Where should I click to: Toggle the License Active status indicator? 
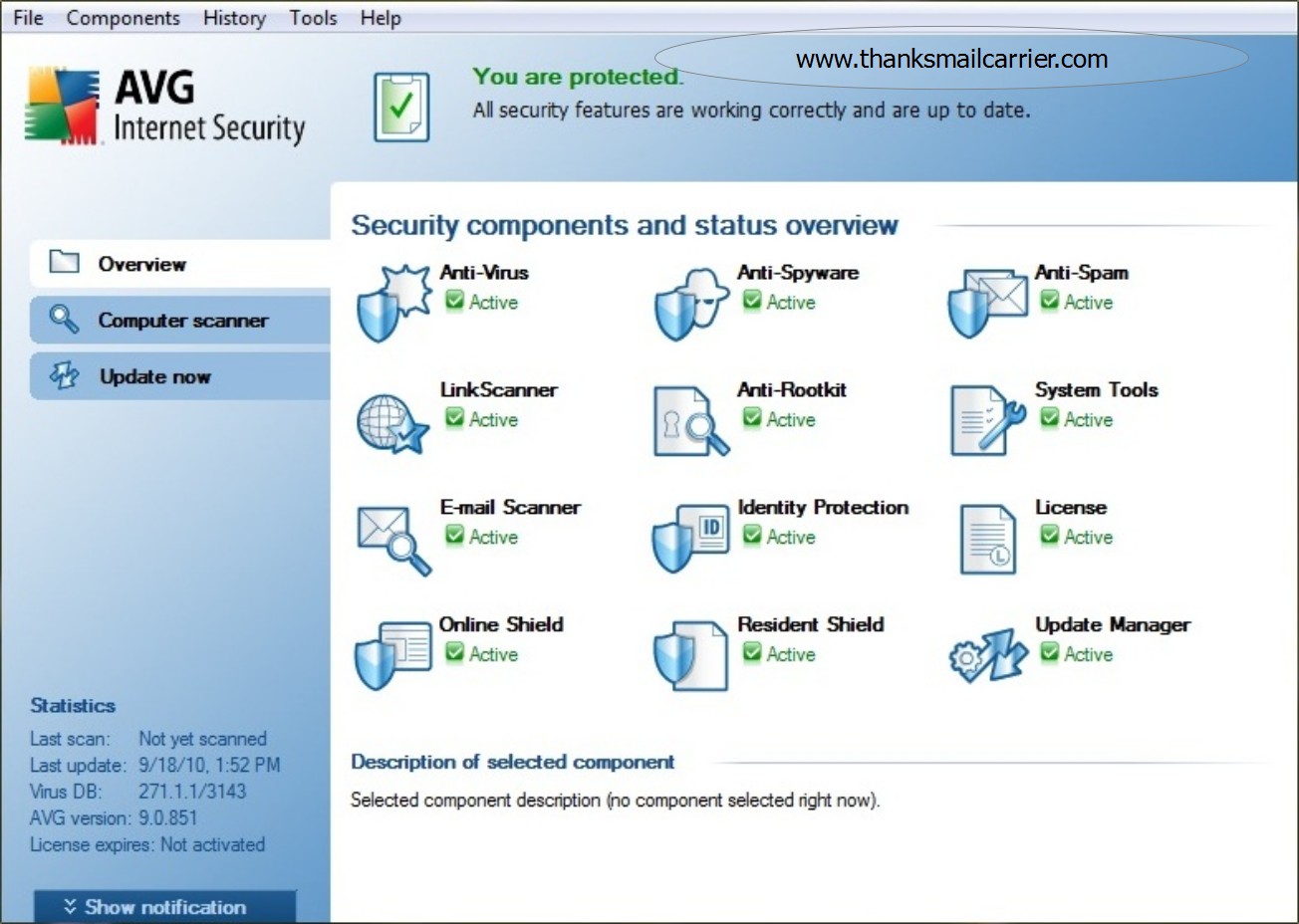click(1049, 537)
